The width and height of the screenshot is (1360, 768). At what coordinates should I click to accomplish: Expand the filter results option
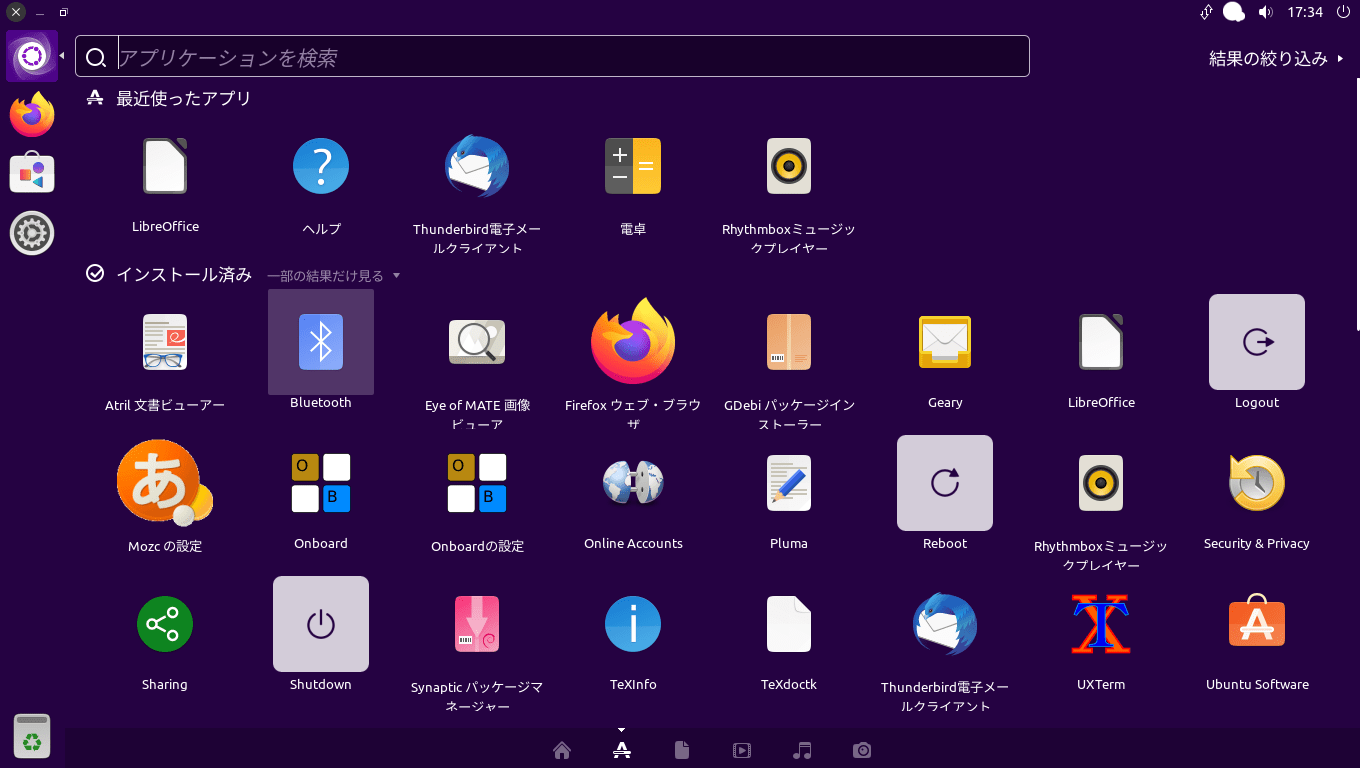[x=1276, y=59]
